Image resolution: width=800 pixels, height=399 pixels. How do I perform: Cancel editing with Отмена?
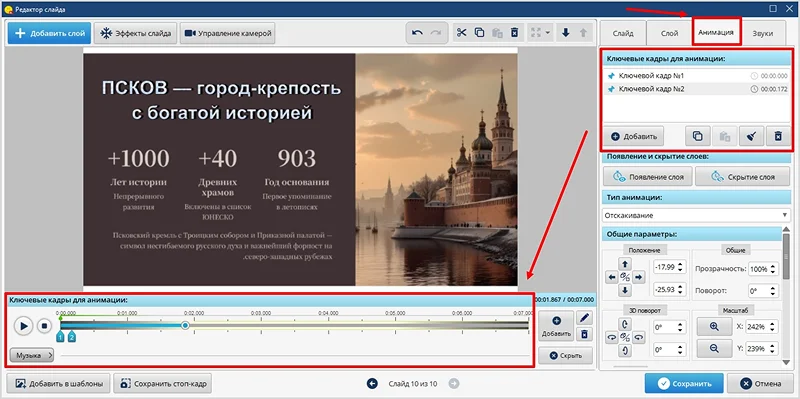pos(760,384)
